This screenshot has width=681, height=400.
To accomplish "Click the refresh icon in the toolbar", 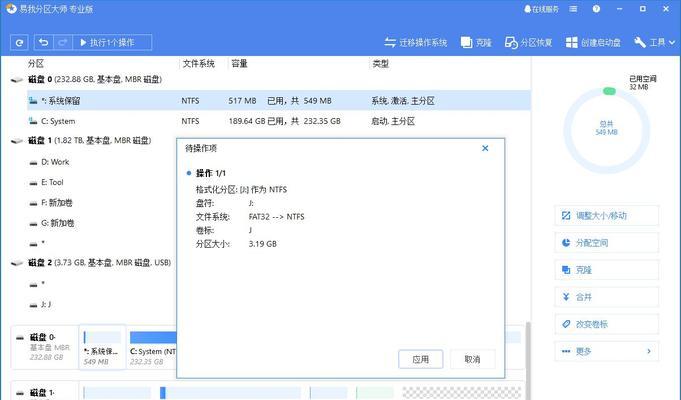I will pyautogui.click(x=19, y=43).
